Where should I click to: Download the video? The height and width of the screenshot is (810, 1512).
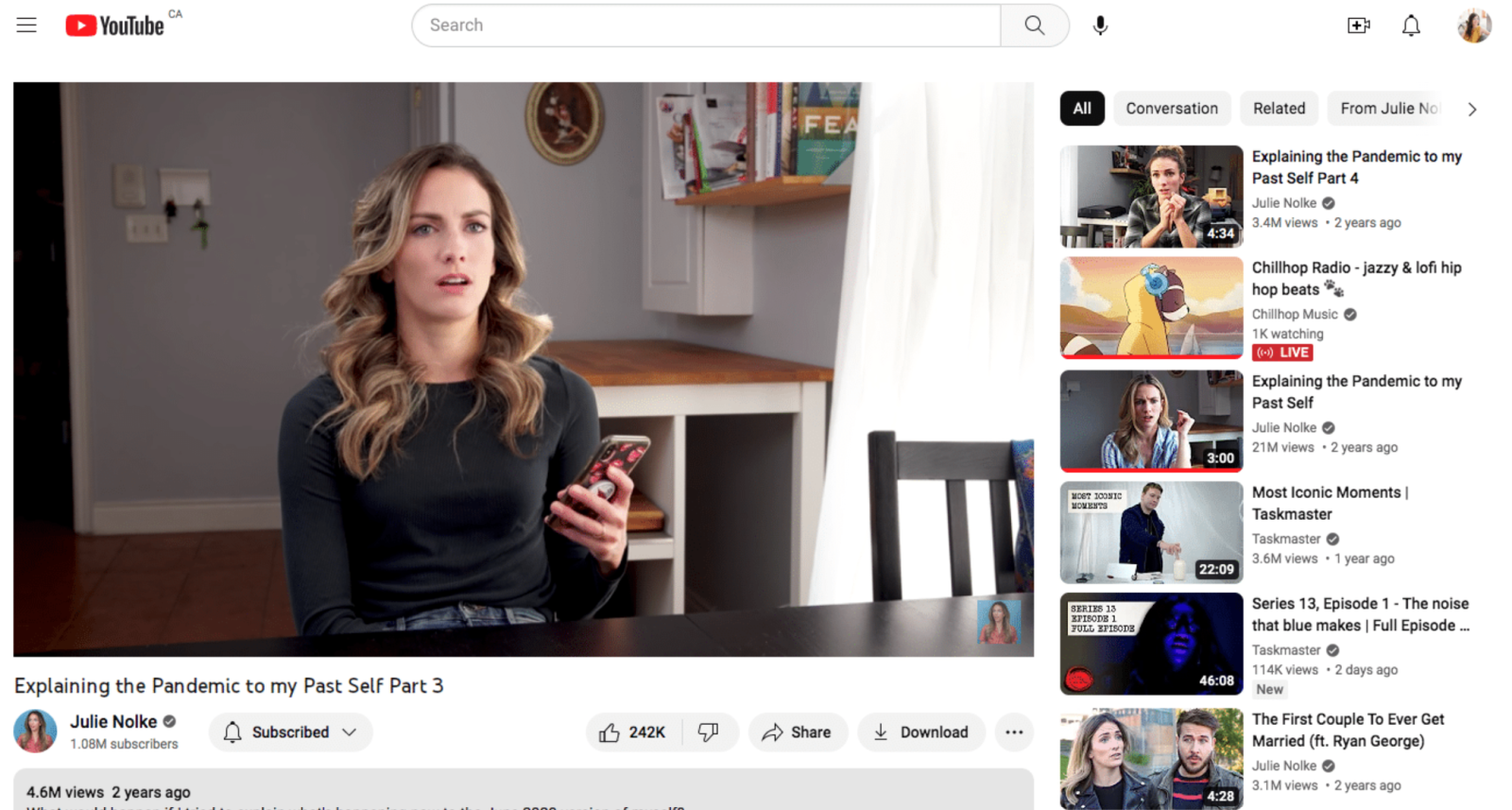[921, 732]
